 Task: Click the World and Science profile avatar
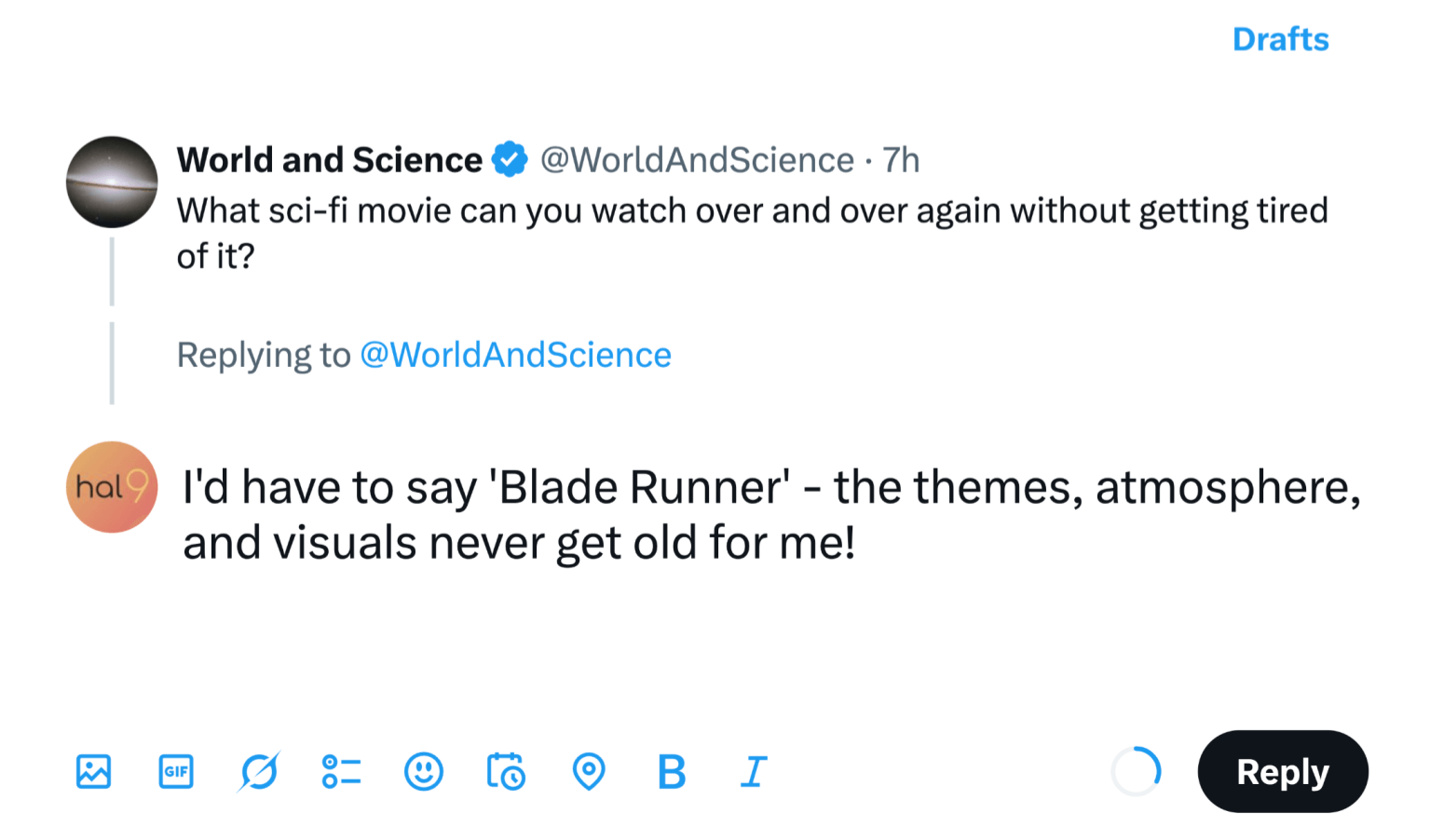coord(112,183)
